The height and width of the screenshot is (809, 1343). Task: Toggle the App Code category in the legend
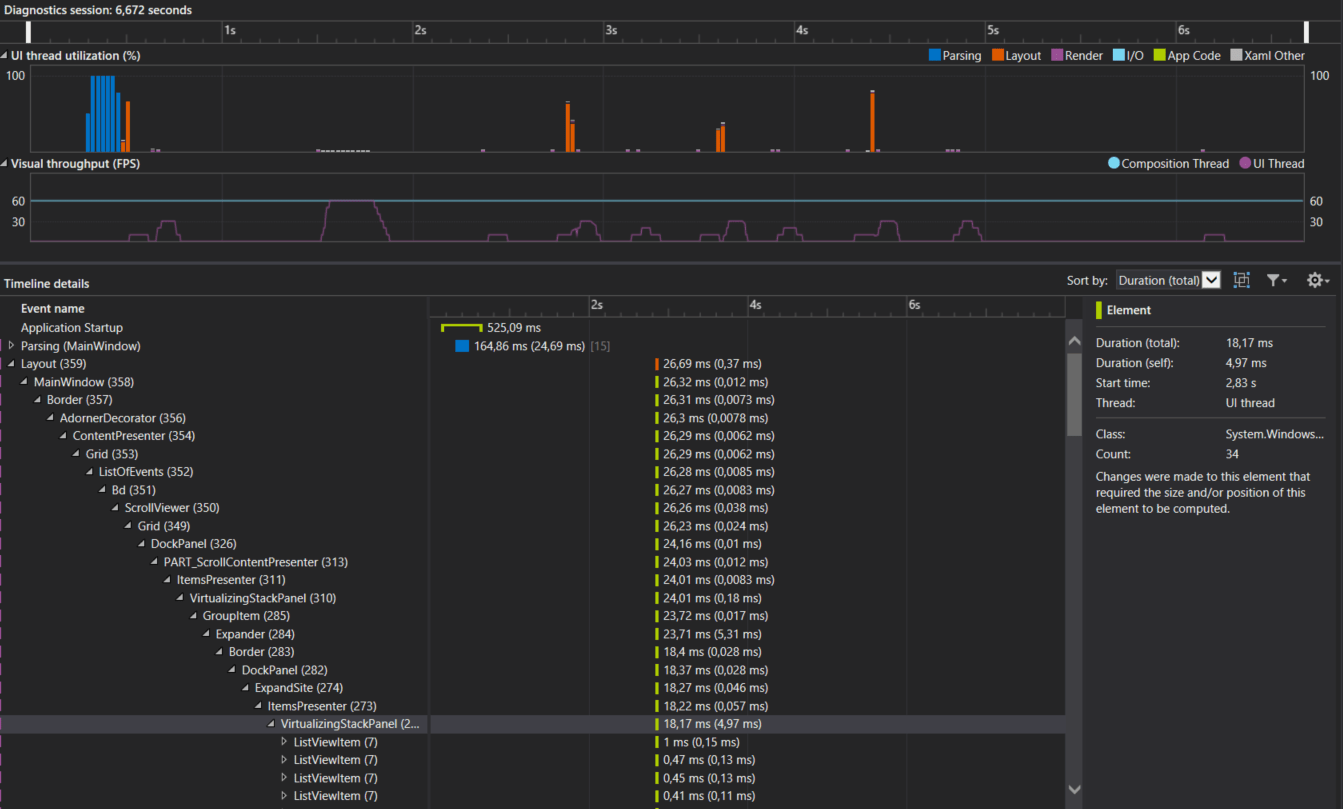coord(1158,55)
